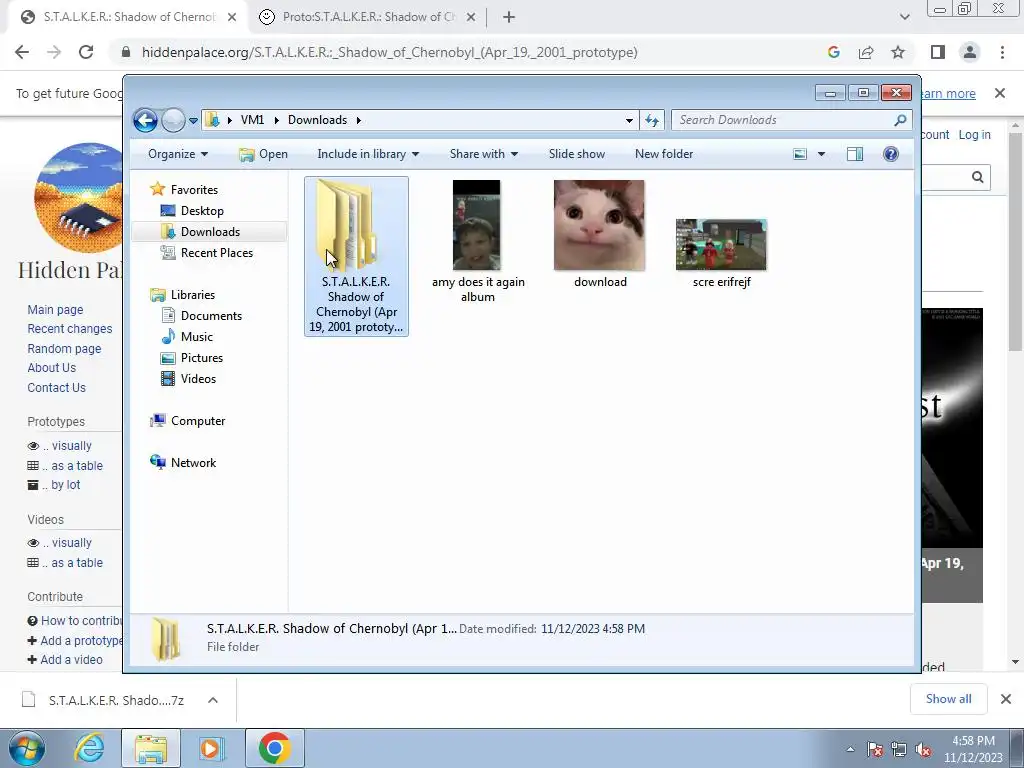
Task: Click magnifier icon in Search Downloads box
Action: pos(900,120)
